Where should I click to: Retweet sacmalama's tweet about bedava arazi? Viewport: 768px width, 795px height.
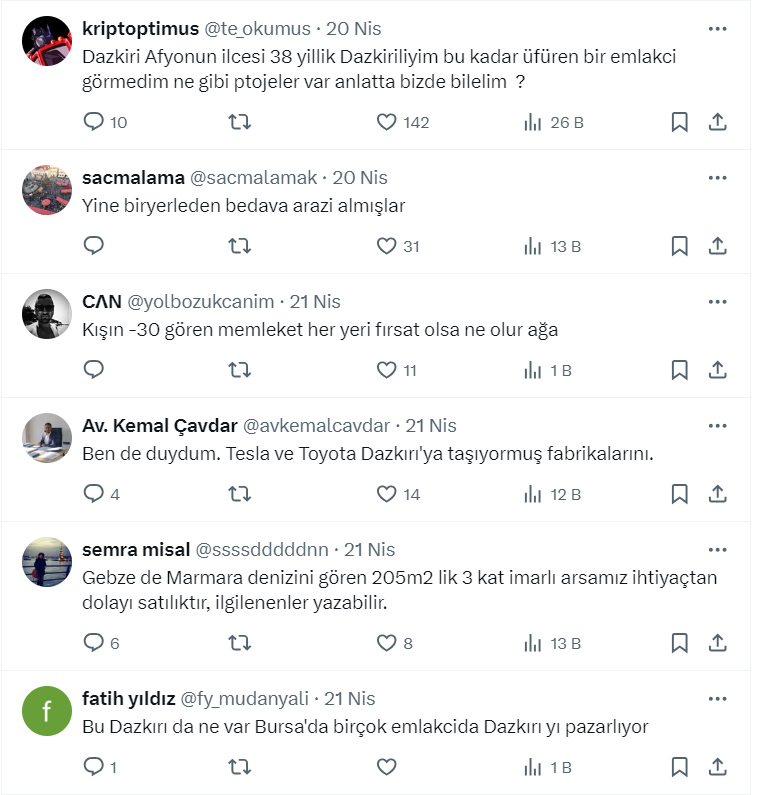point(240,246)
